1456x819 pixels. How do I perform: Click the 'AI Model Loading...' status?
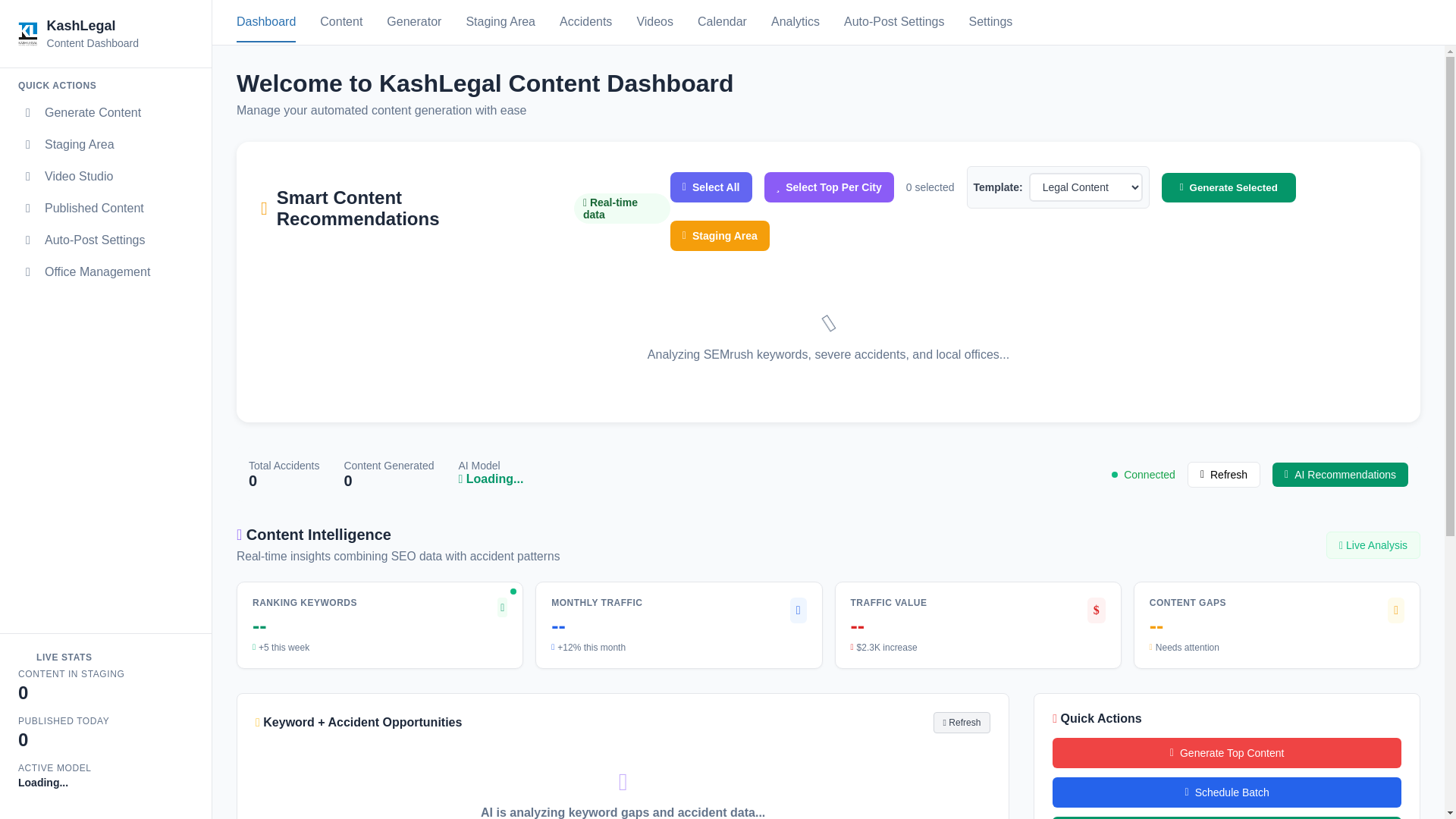point(491,473)
